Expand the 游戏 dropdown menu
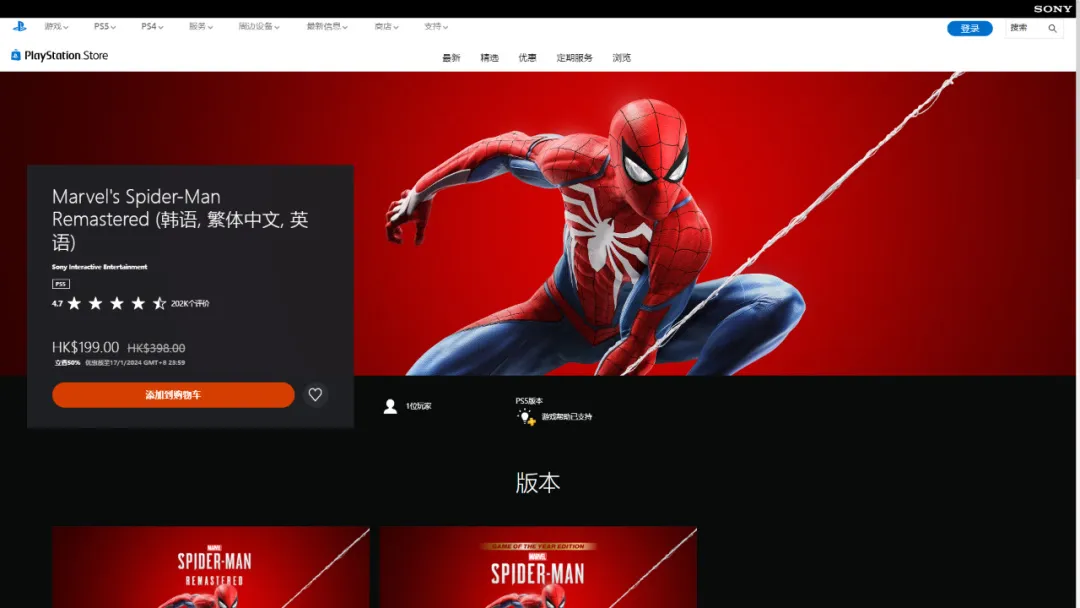 click(x=56, y=26)
